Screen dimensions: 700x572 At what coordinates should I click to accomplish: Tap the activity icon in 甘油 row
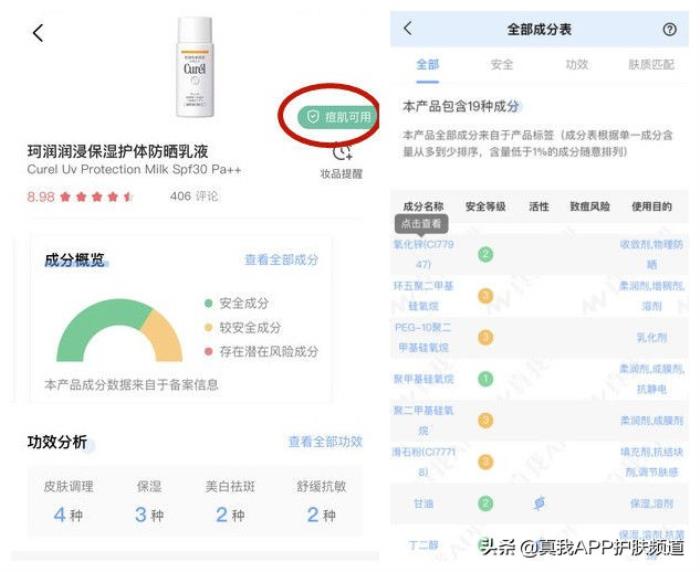pos(539,504)
